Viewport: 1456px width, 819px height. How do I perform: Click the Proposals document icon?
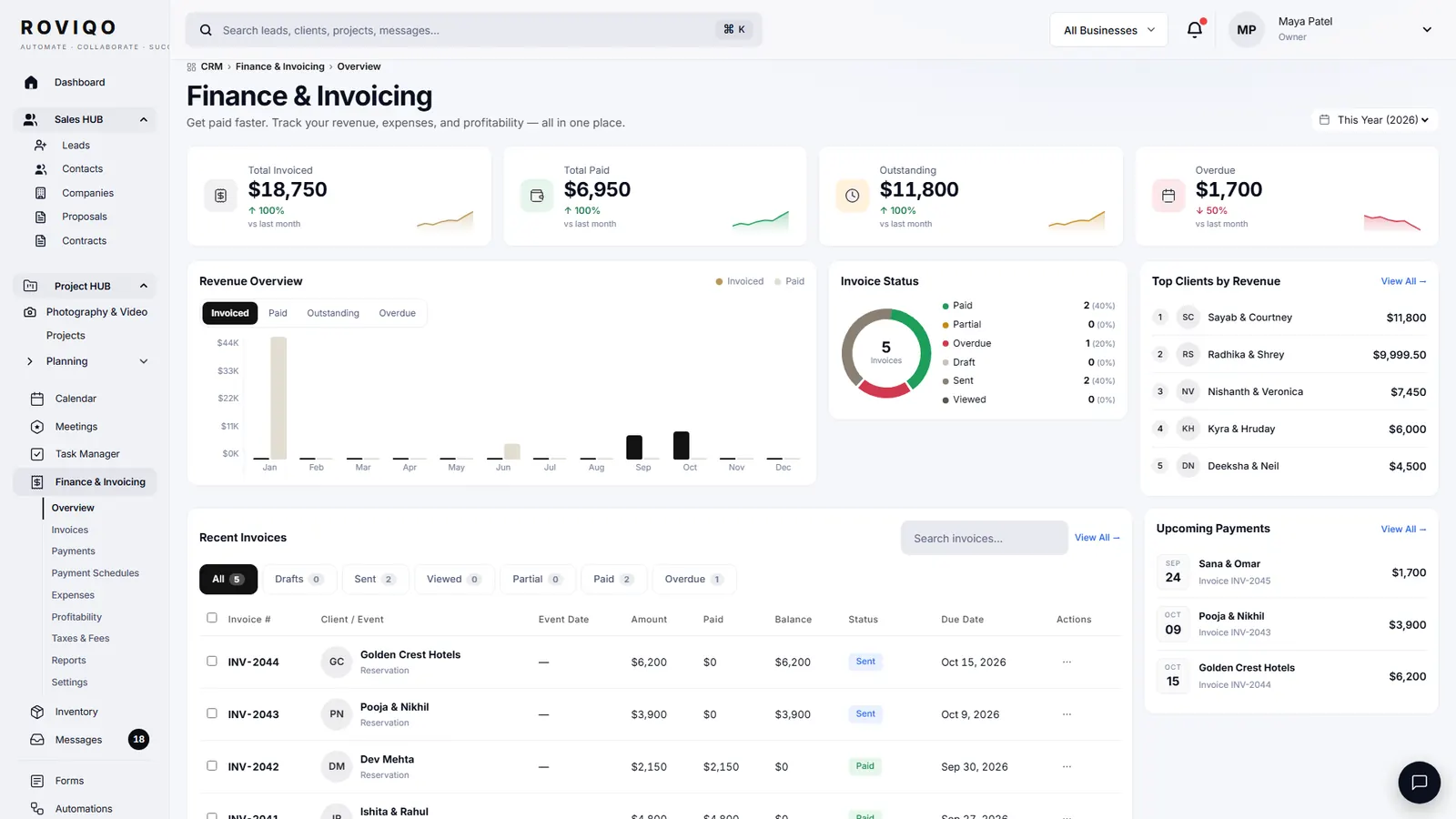40,217
